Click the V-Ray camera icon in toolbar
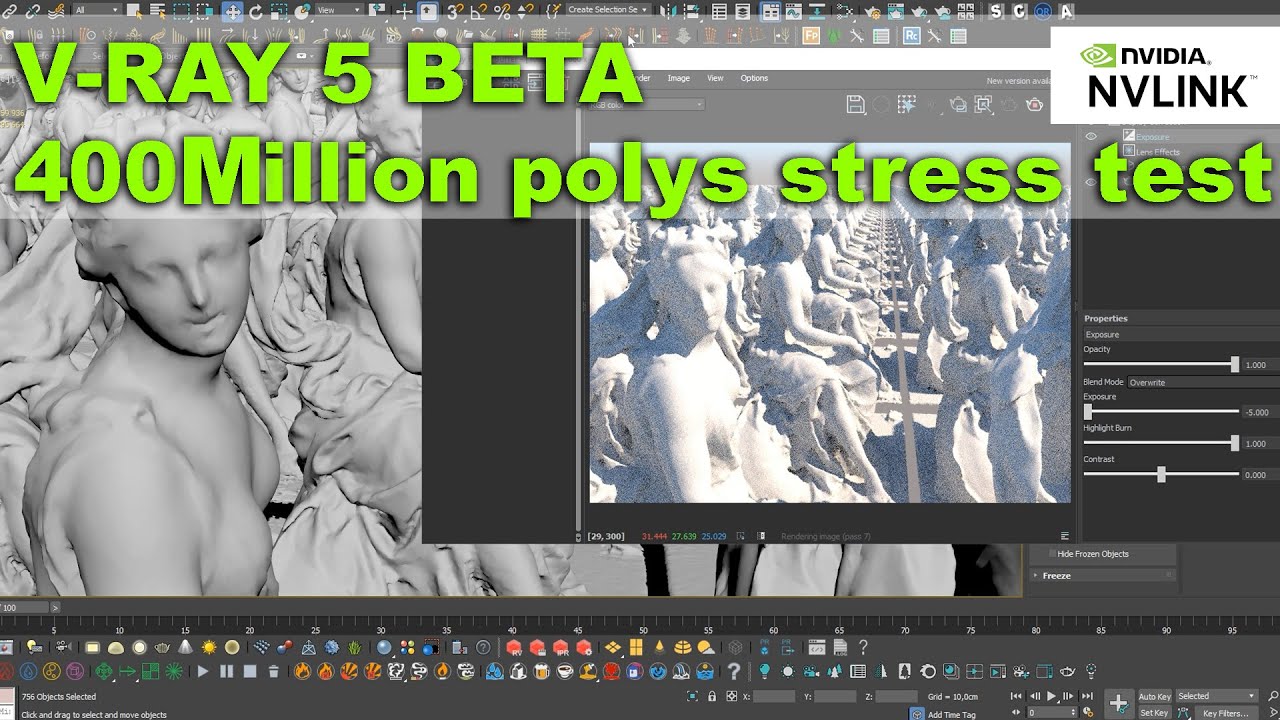The height and width of the screenshot is (720, 1280). pyautogui.click(x=63, y=648)
